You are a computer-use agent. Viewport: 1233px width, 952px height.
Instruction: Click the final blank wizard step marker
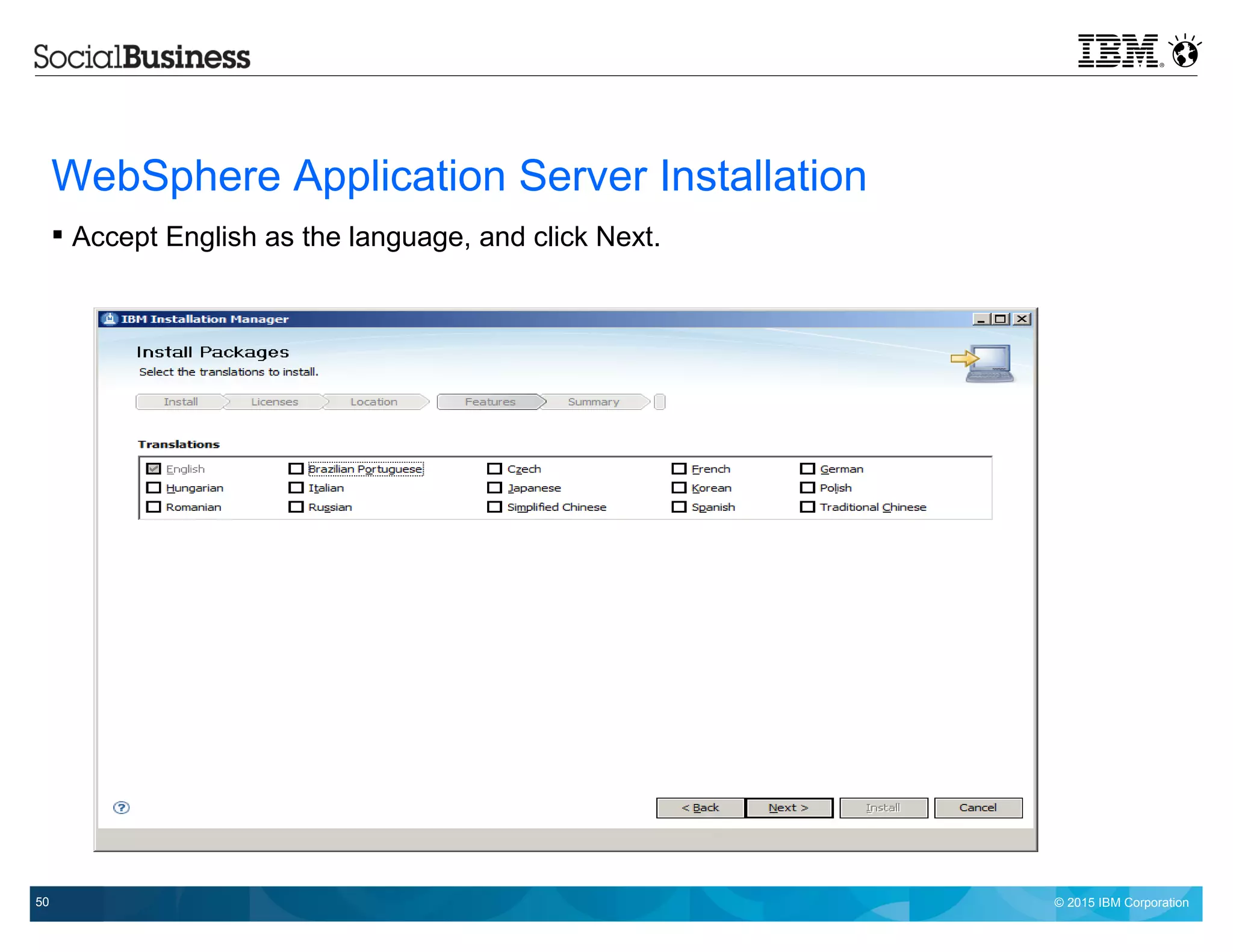click(x=660, y=402)
